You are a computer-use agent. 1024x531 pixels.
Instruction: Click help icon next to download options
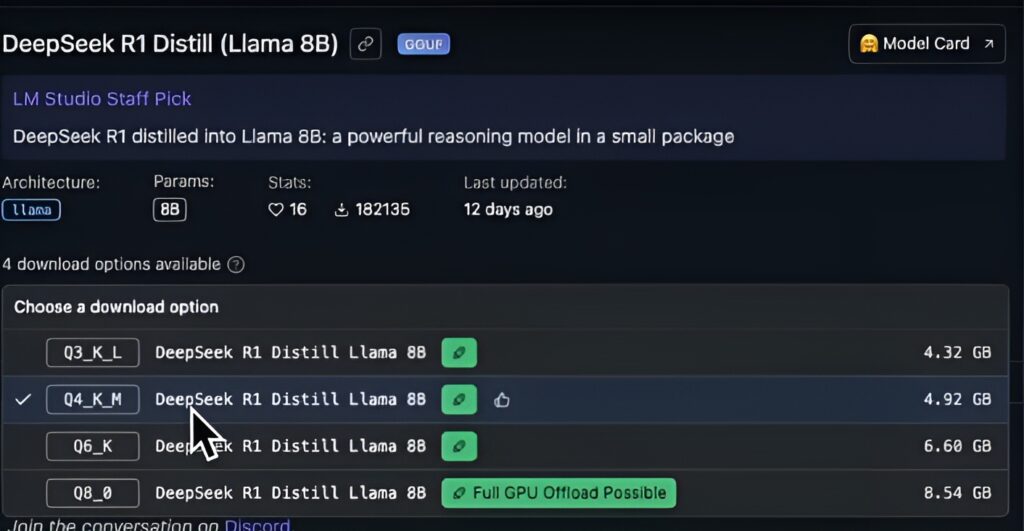[236, 265]
